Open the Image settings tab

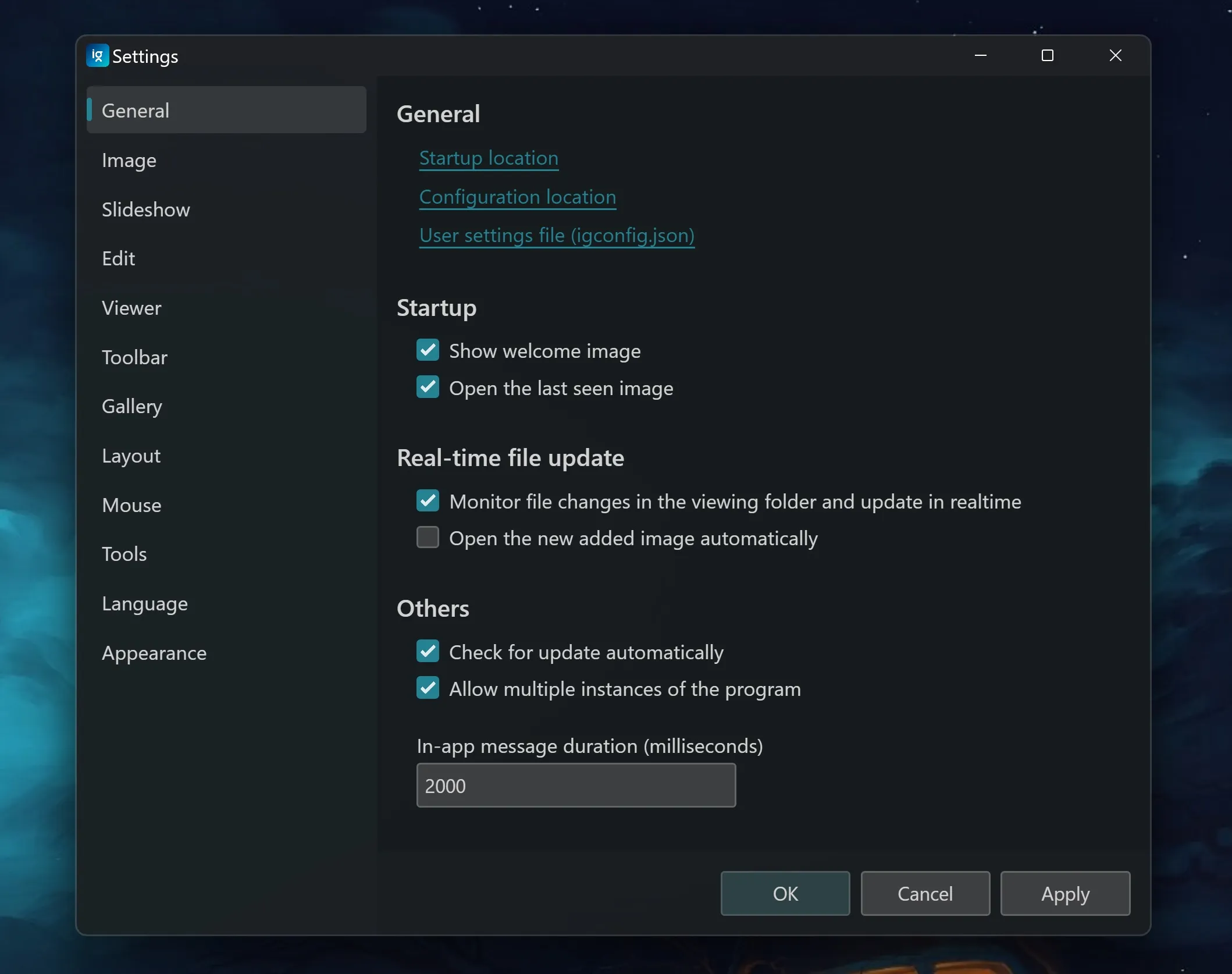pos(129,160)
